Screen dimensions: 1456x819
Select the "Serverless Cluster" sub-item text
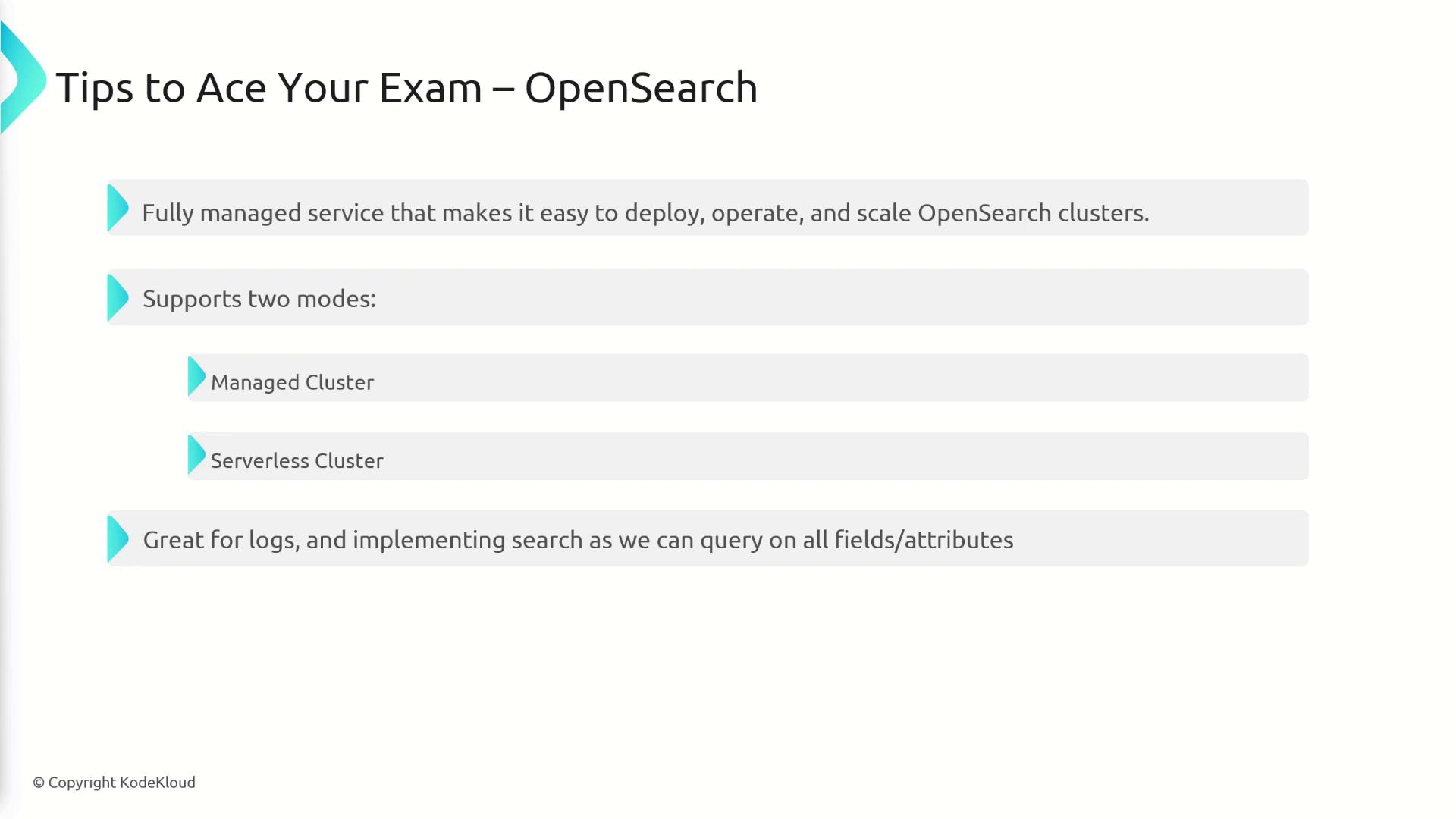click(297, 461)
